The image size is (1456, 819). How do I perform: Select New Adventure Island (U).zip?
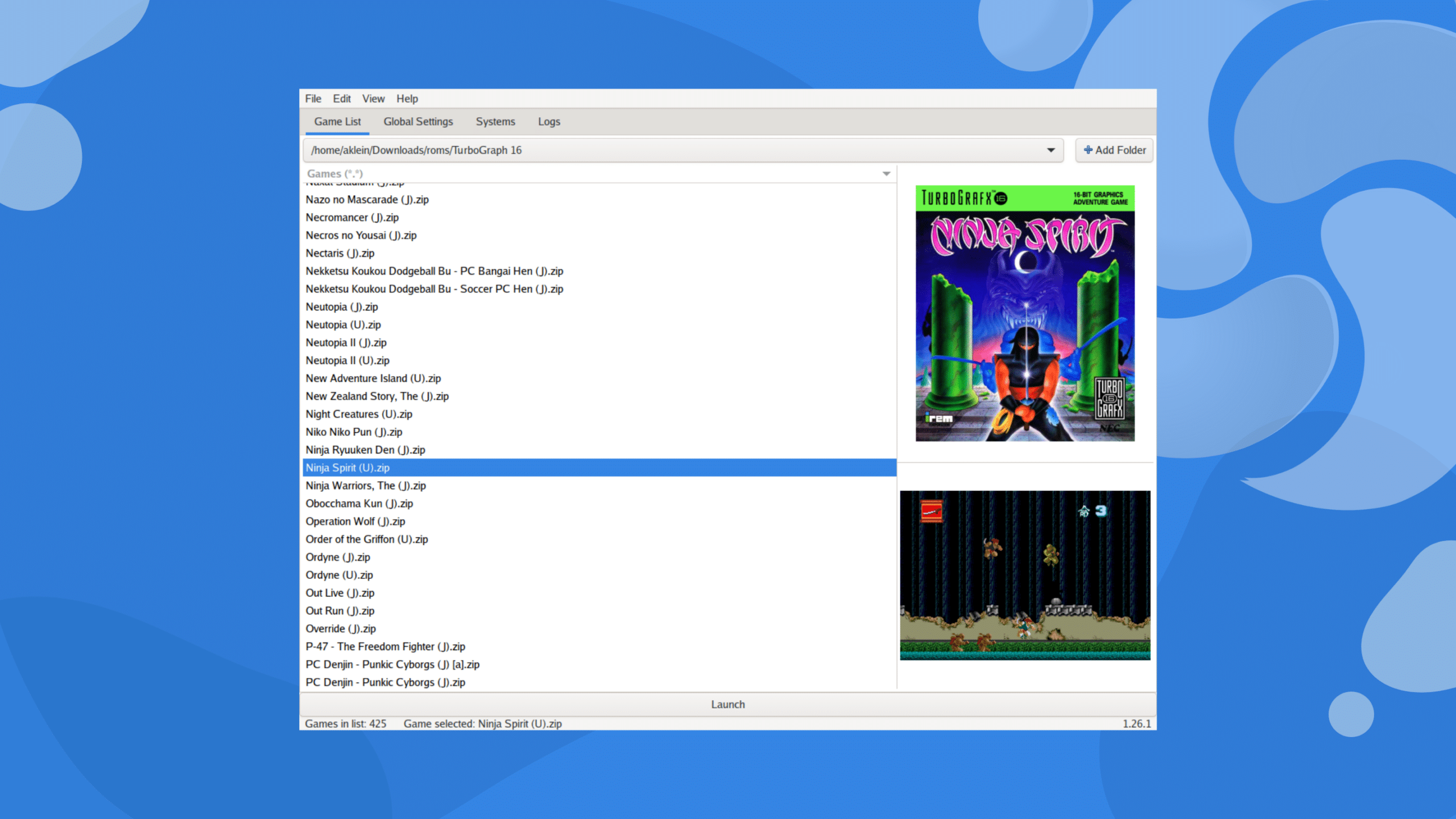(x=599, y=378)
